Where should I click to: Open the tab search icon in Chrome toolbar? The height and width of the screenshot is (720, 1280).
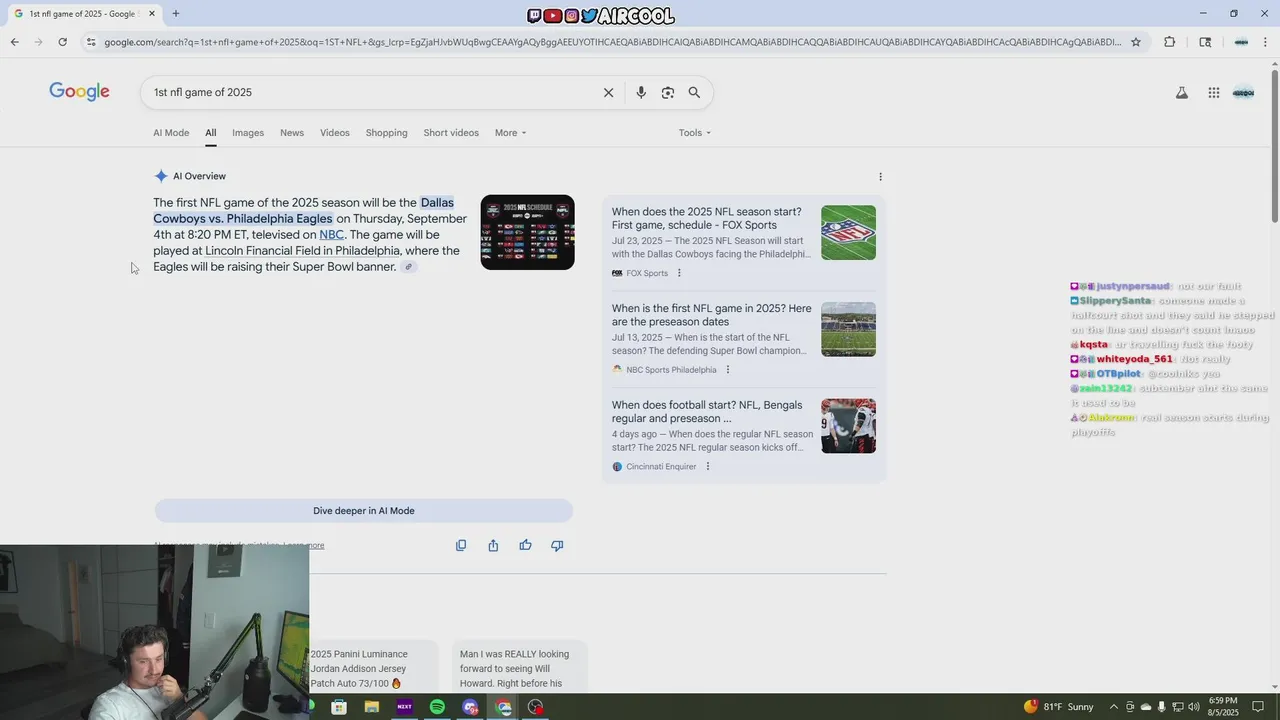[1205, 42]
